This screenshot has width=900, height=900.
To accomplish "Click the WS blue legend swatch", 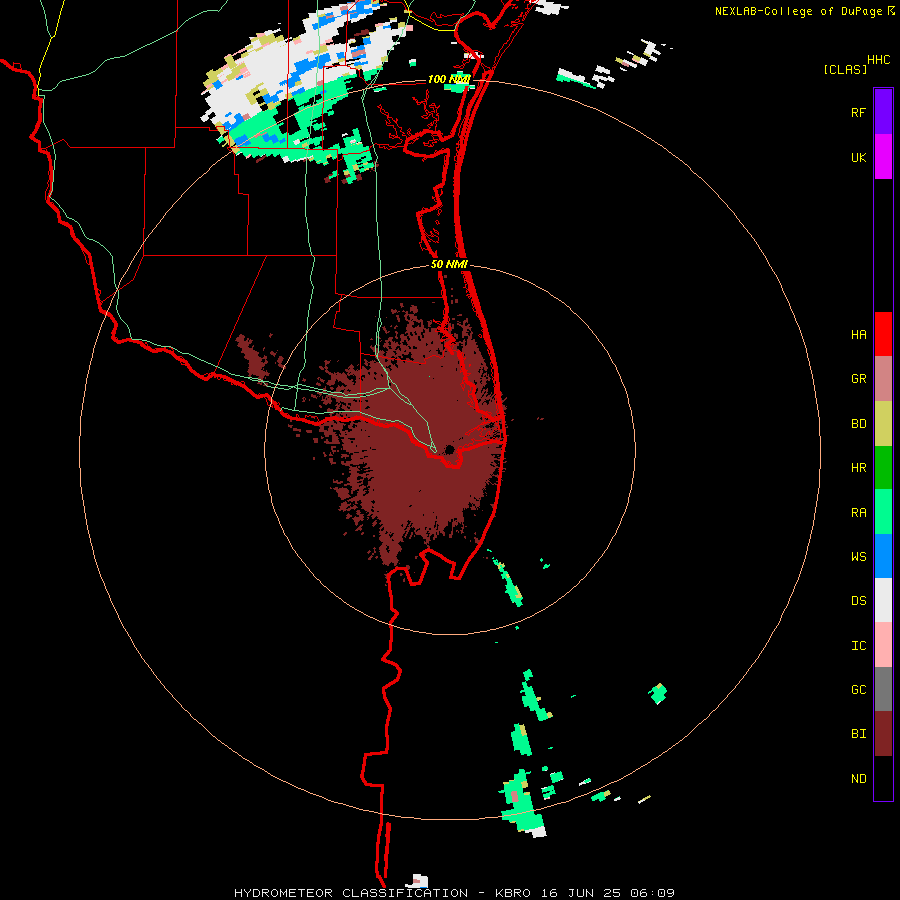I will tap(883, 556).
